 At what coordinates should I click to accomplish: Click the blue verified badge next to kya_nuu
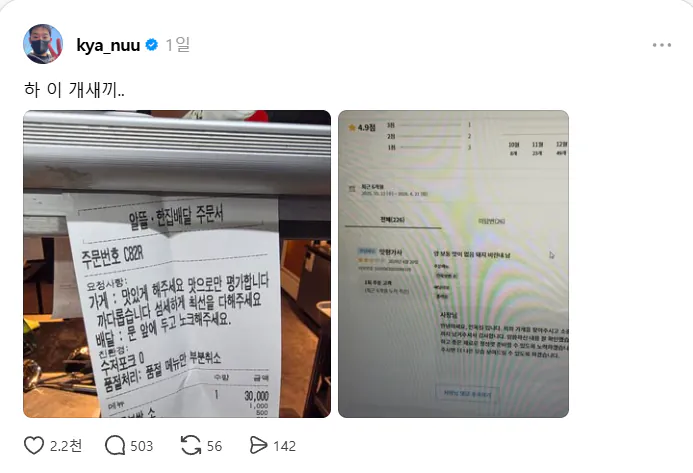pos(152,45)
